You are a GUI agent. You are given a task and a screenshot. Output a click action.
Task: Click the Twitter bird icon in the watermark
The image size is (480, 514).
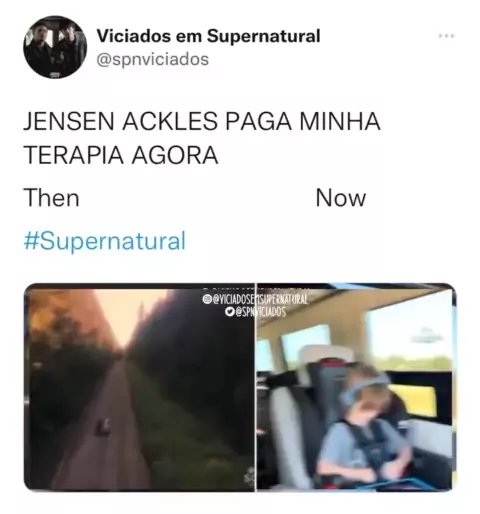229,312
